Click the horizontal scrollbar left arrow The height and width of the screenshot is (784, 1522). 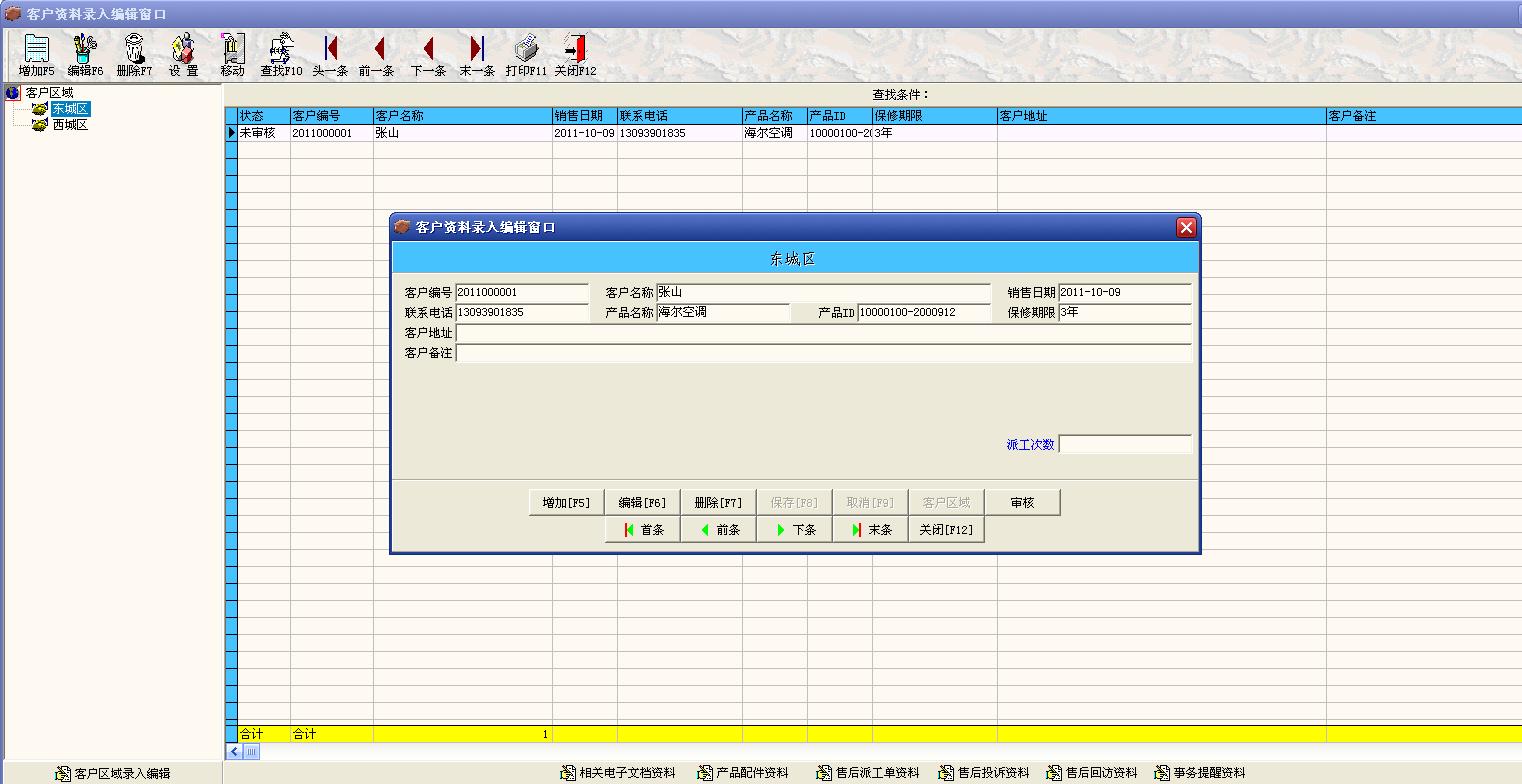click(235, 752)
